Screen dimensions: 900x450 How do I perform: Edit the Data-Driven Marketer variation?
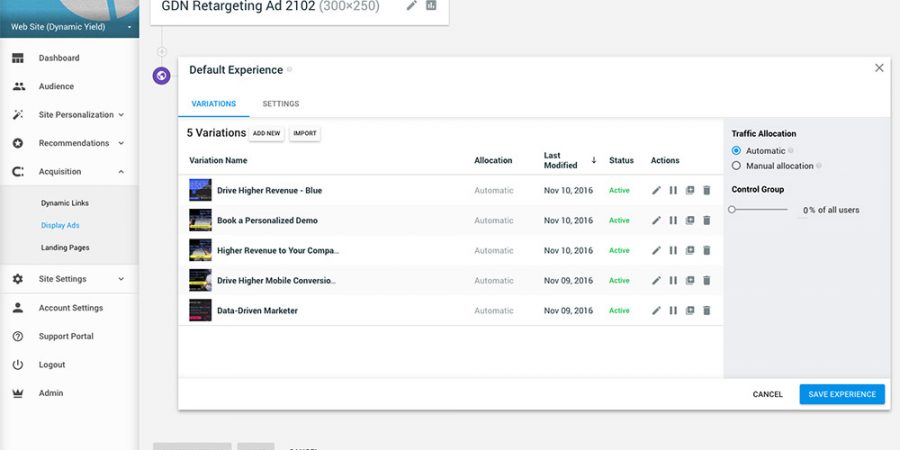[x=656, y=311]
